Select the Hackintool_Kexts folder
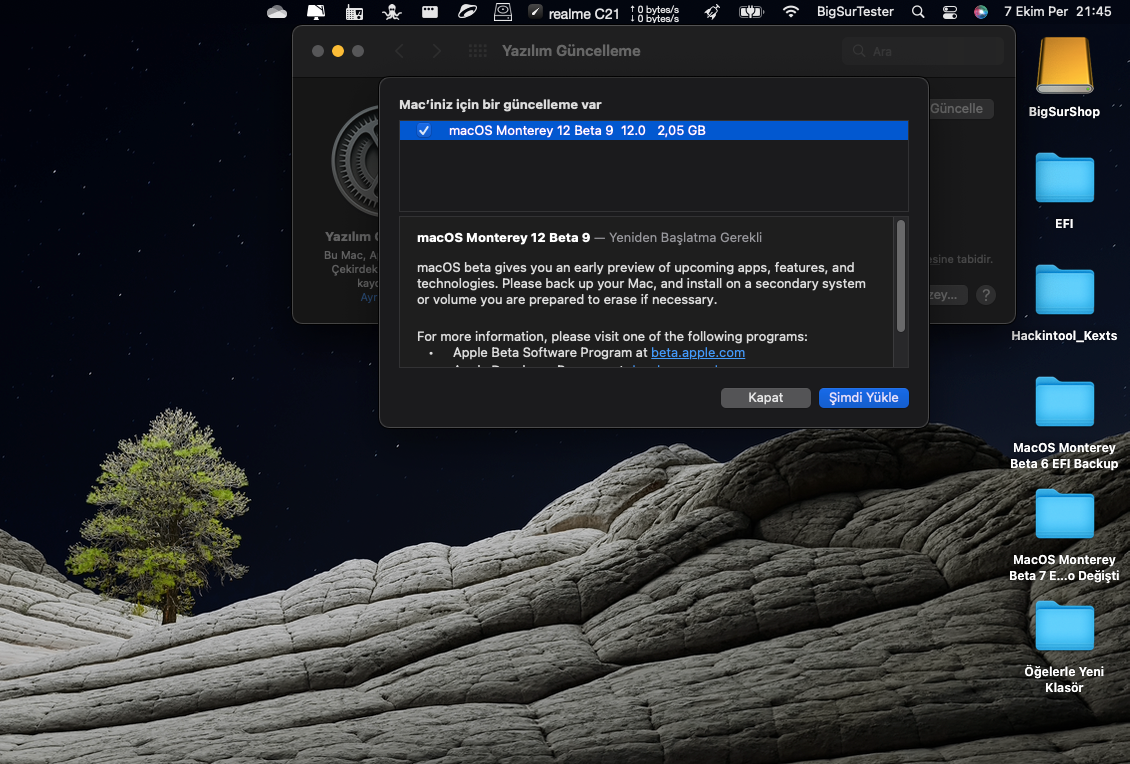1130x764 pixels. [x=1064, y=291]
